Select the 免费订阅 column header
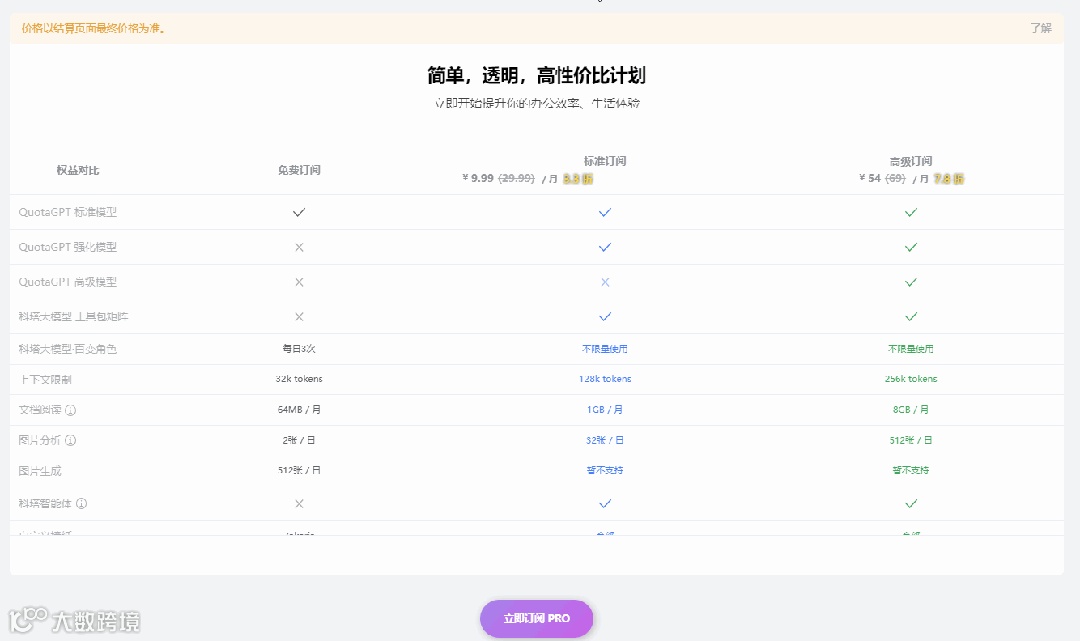The image size is (1080, 641). click(299, 170)
